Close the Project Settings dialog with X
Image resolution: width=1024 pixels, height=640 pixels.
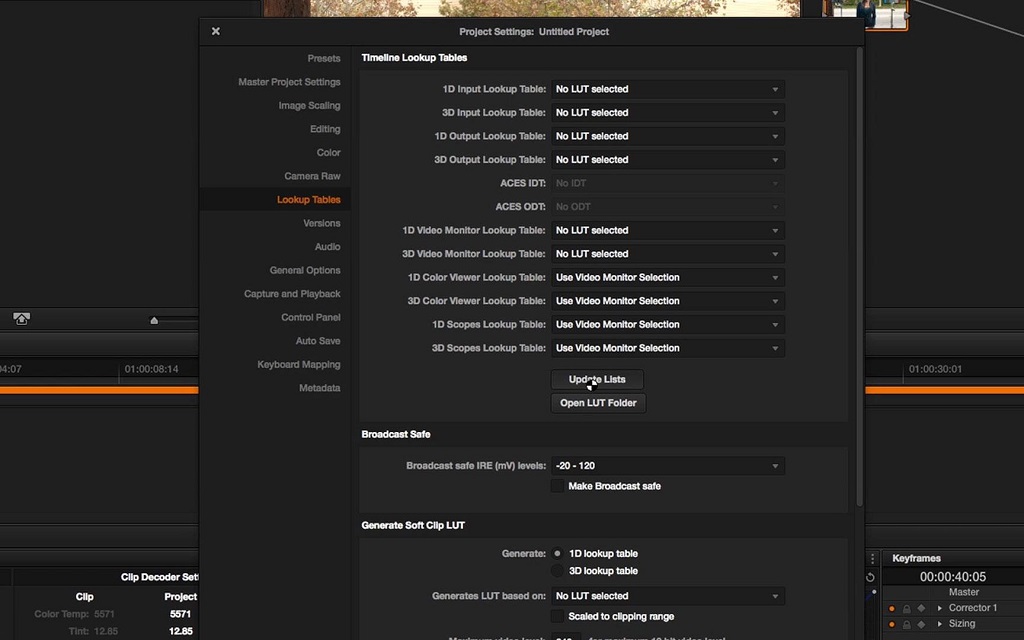pyautogui.click(x=216, y=31)
